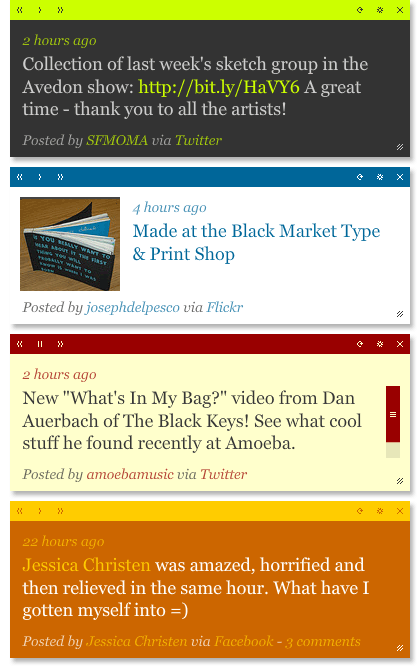Go to previous item in SFMOMA widget
Image resolution: width=420 pixels, height=668 pixels.
click(20, 10)
